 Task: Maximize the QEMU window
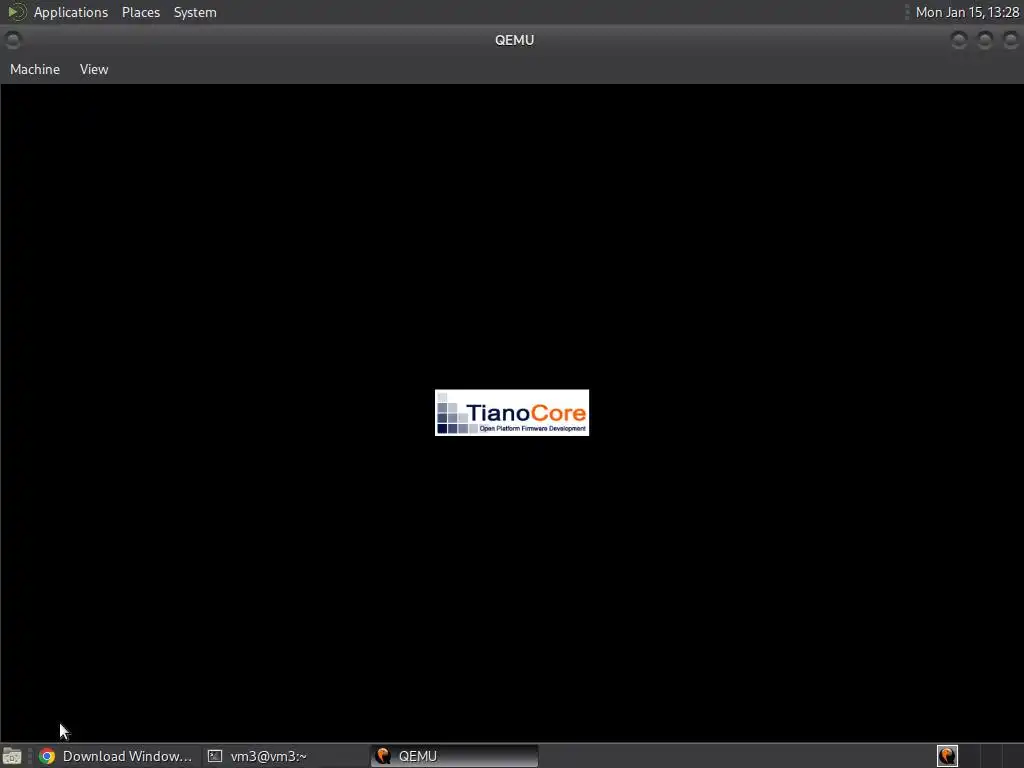(x=985, y=40)
